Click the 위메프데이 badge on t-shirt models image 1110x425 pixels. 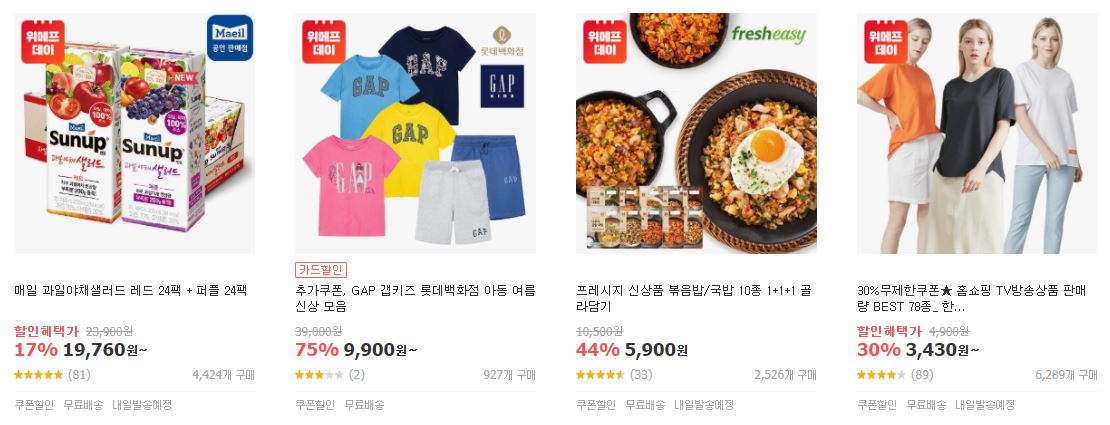[886, 42]
